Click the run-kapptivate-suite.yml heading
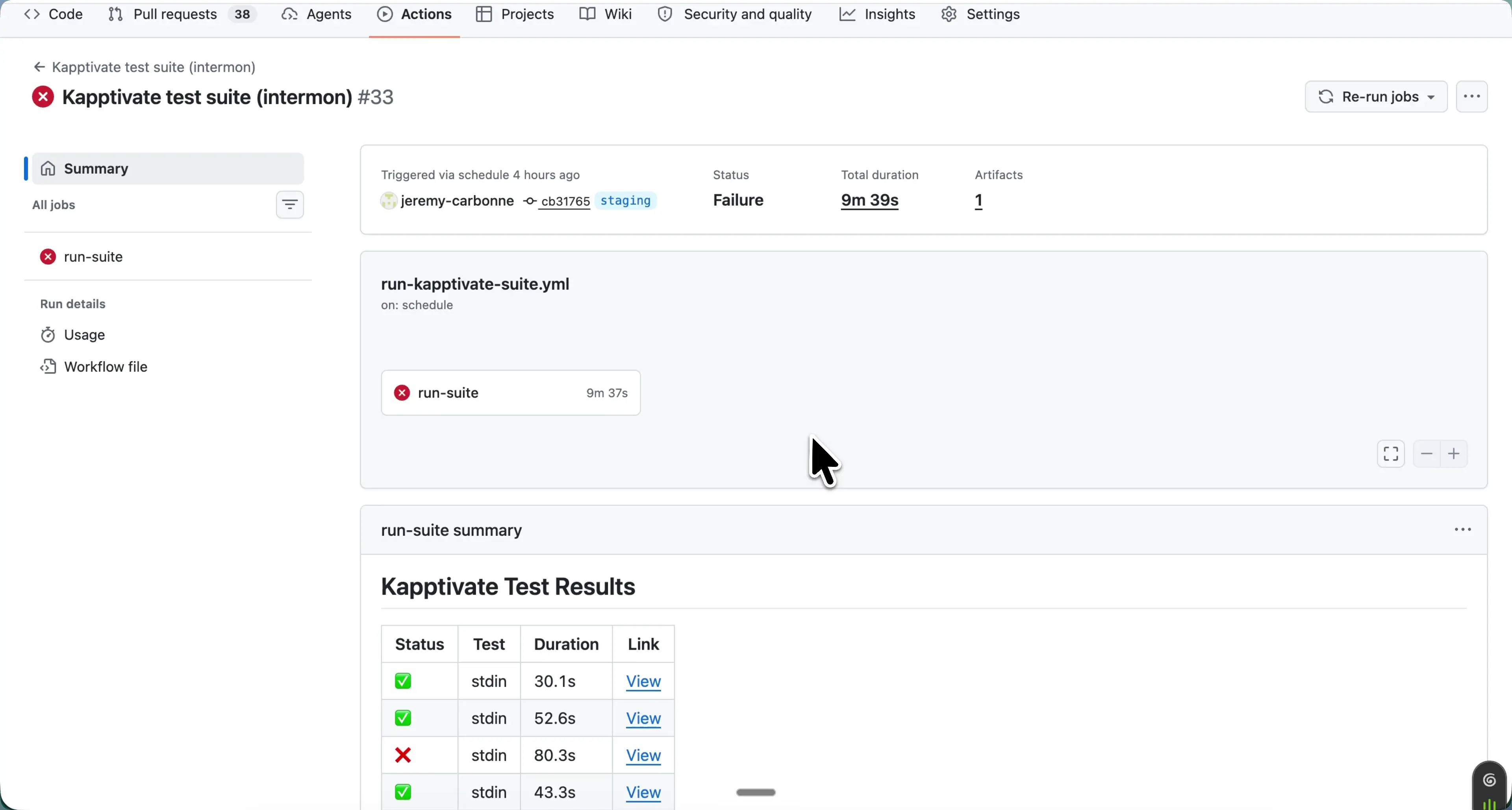1512x810 pixels. 475,284
